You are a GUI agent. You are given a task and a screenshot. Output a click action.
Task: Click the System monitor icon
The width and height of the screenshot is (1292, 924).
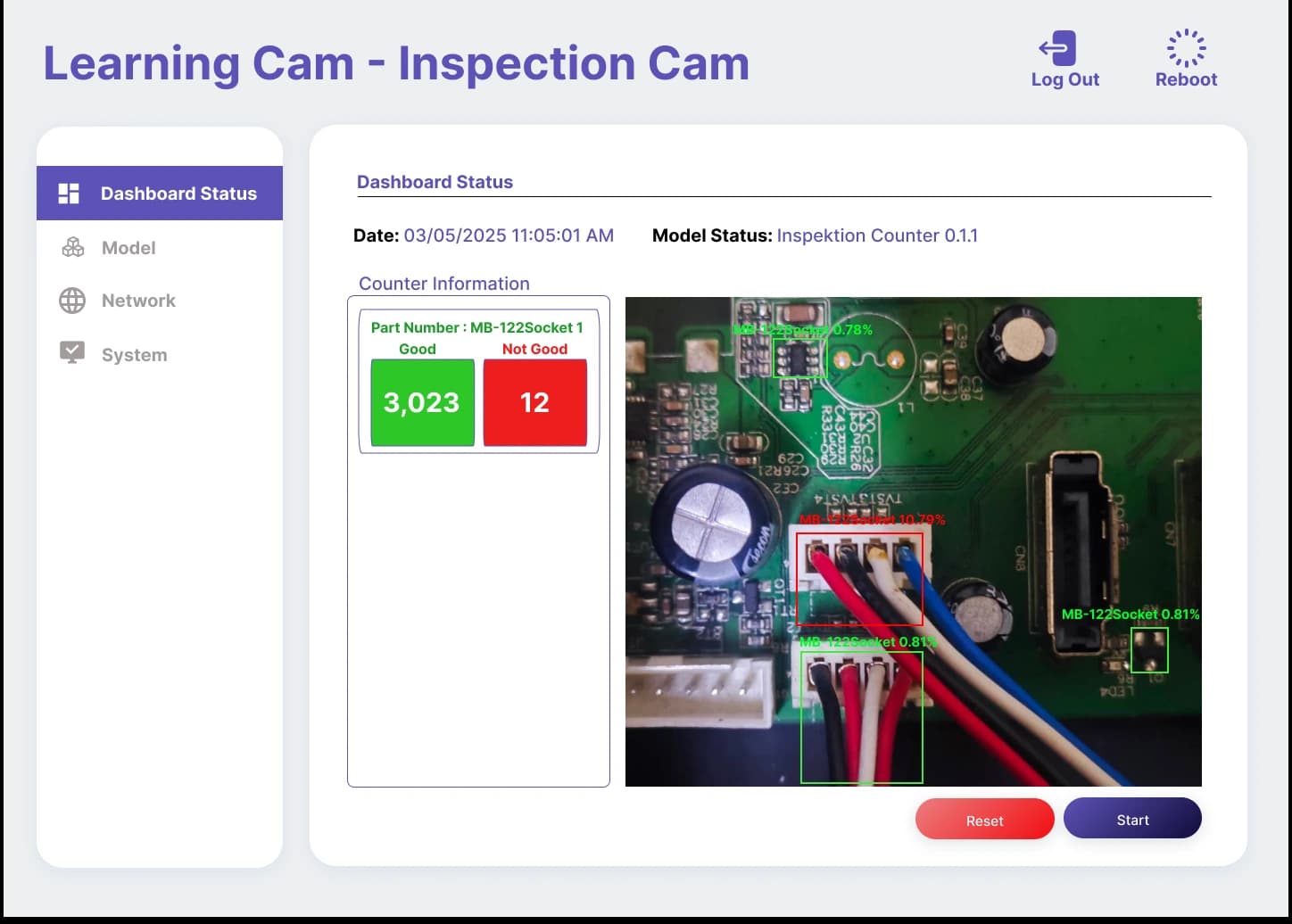click(x=72, y=353)
